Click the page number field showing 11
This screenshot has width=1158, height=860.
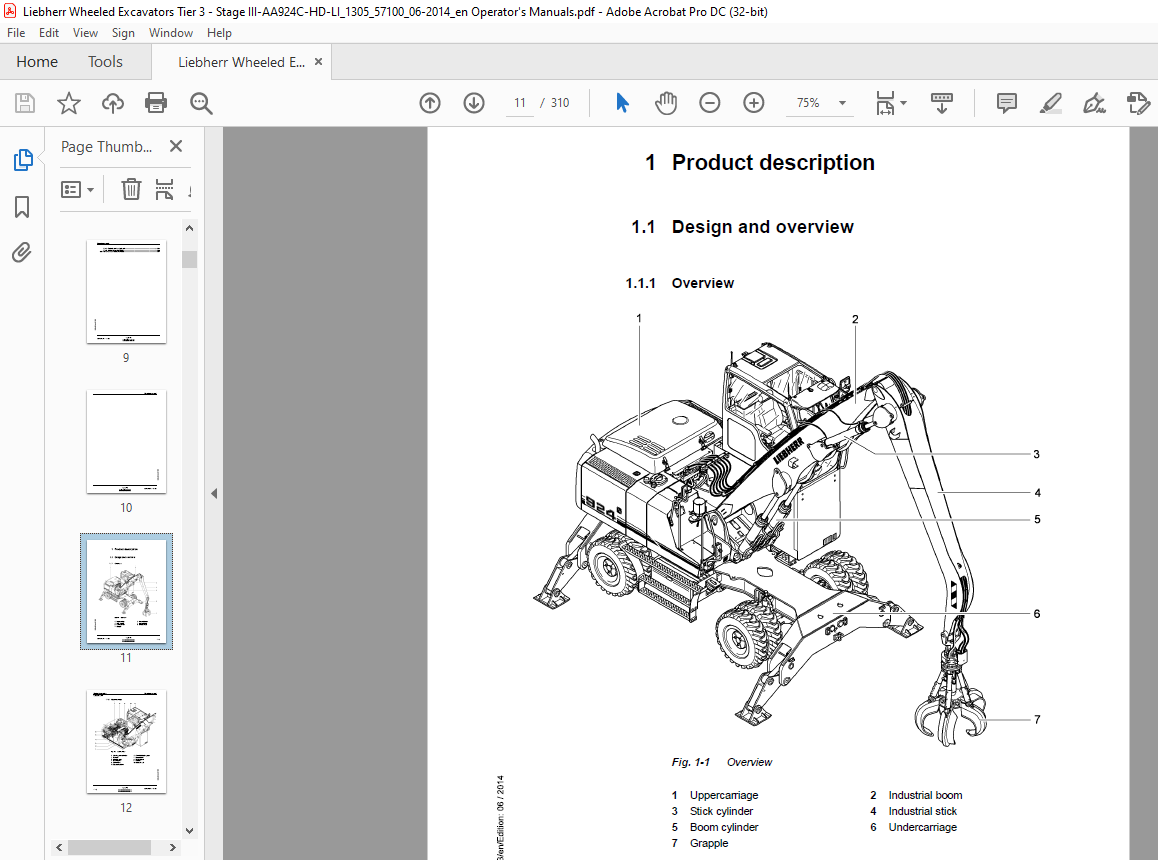click(520, 103)
